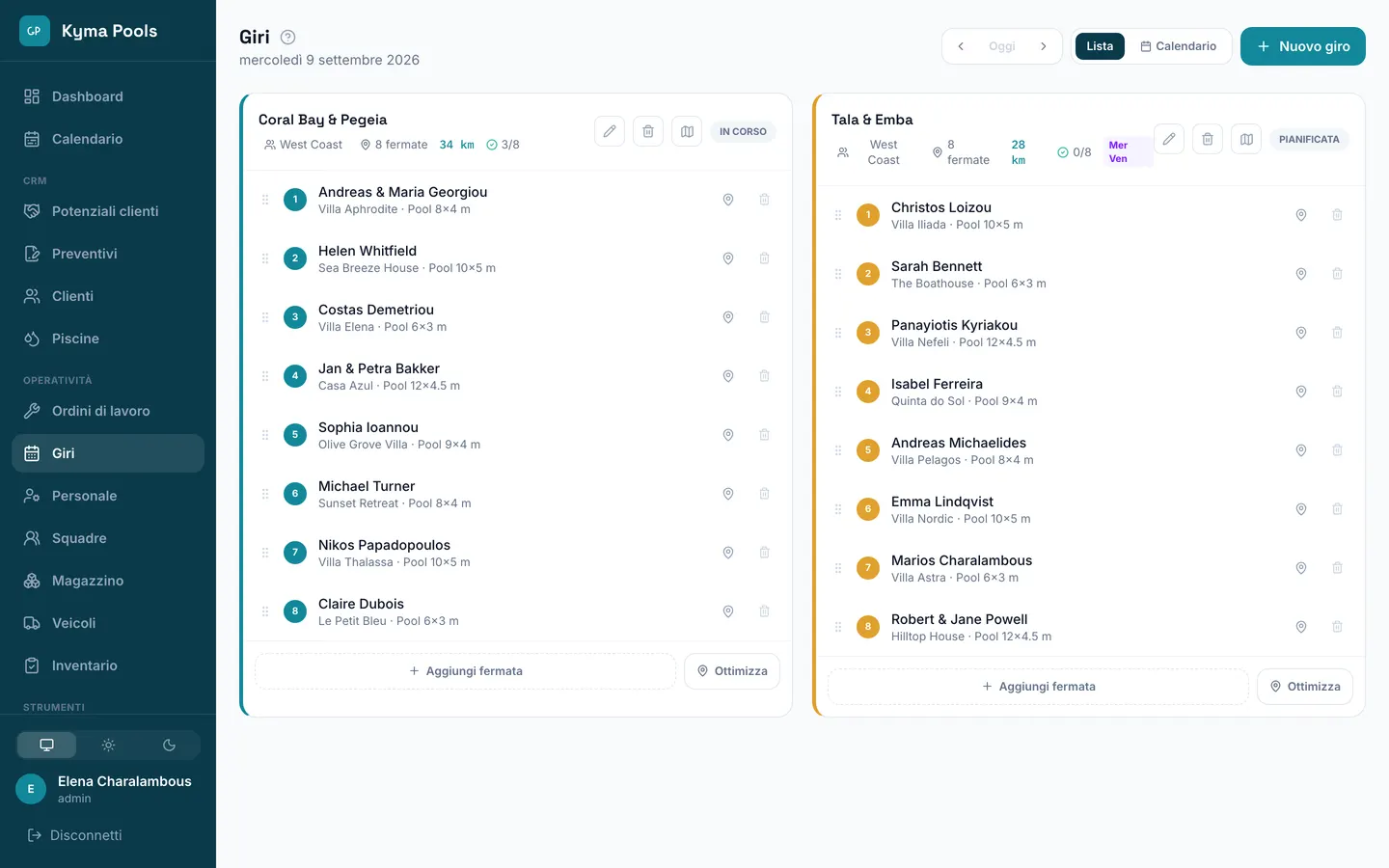
Task: Open help icon next to Giri title
Action: click(x=287, y=37)
